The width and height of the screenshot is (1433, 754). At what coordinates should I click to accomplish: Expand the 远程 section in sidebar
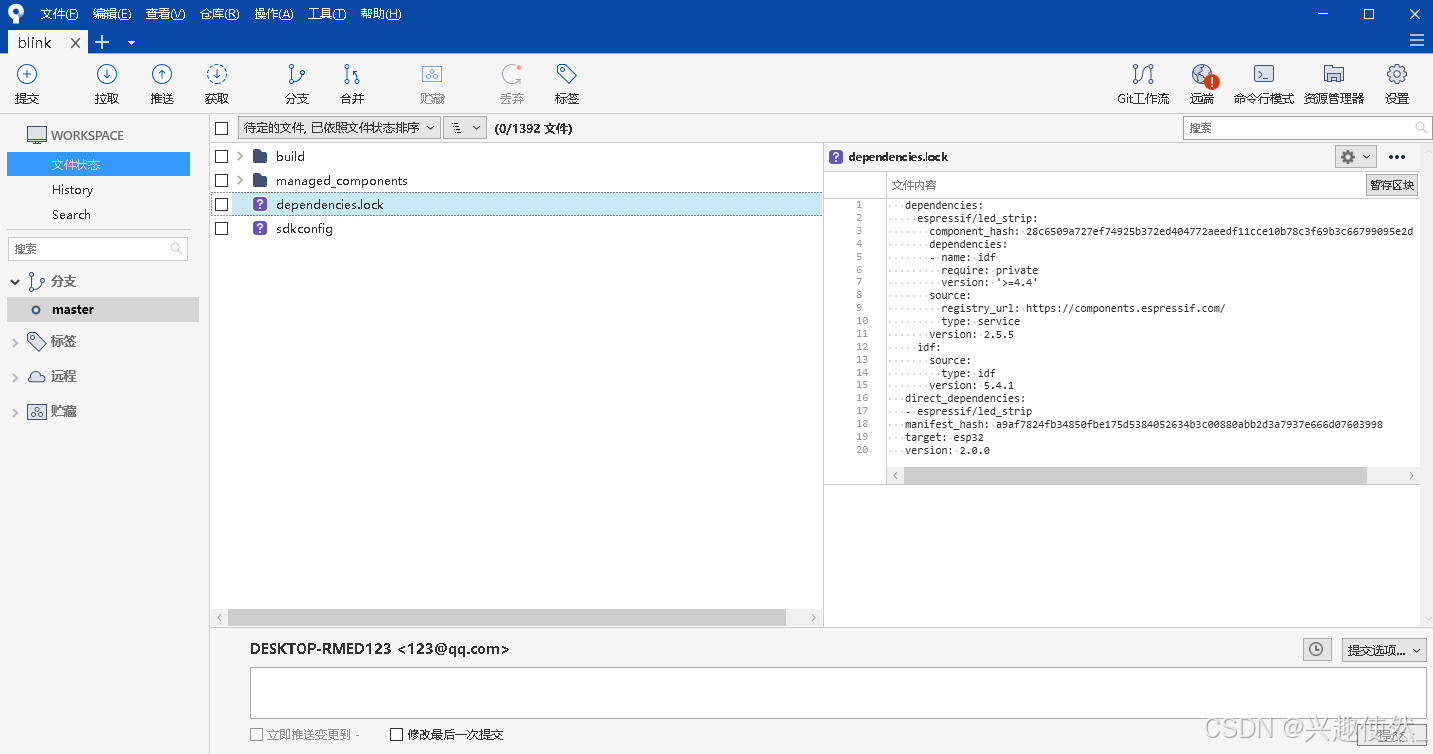[x=15, y=377]
